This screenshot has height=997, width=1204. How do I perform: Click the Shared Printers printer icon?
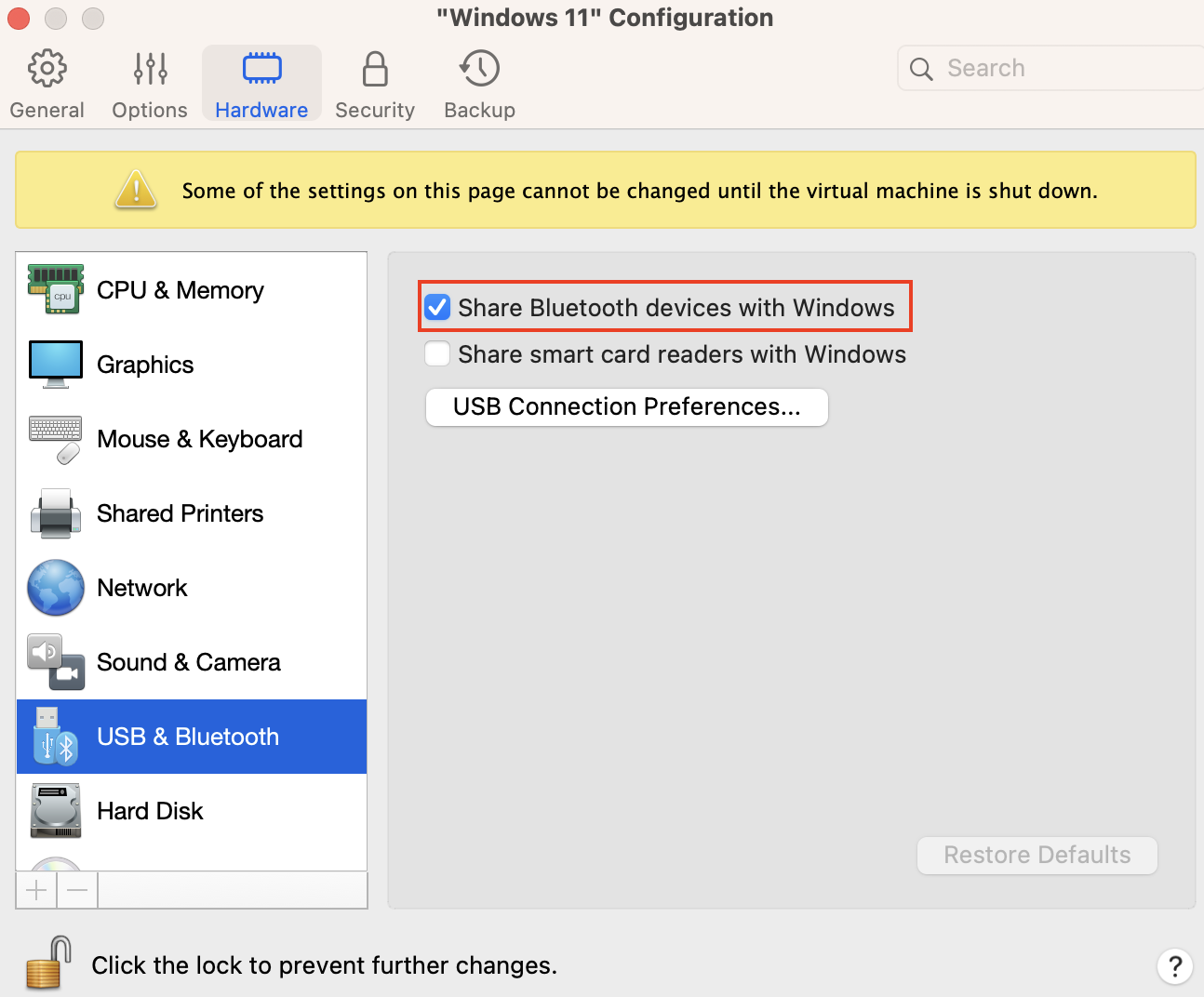point(56,513)
